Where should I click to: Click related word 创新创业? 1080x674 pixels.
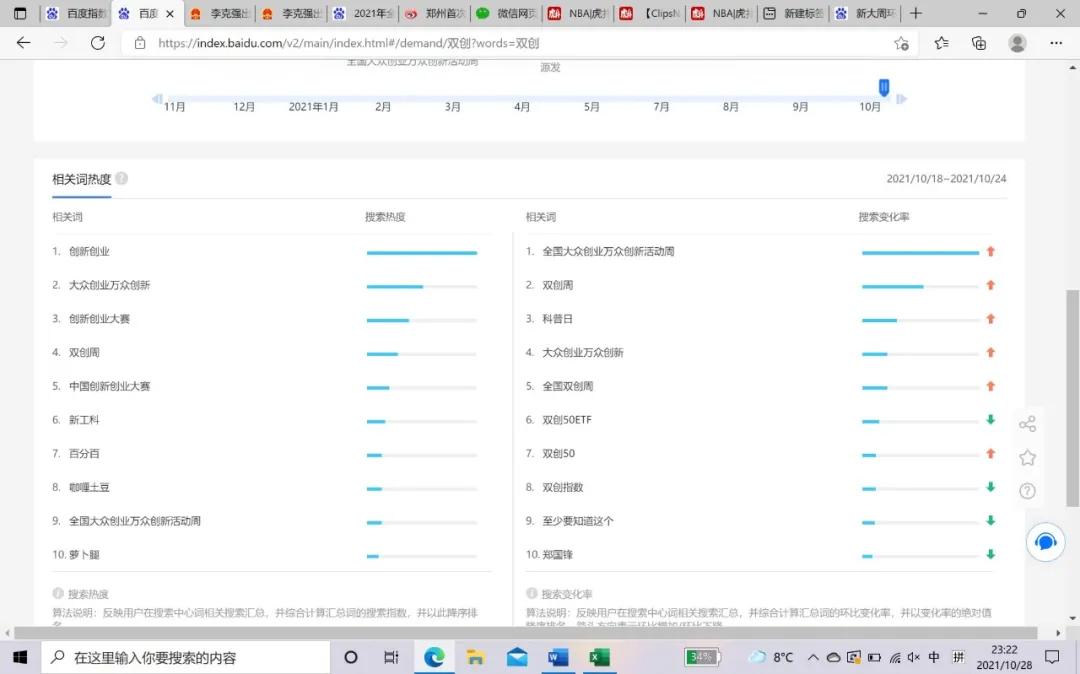tap(89, 251)
